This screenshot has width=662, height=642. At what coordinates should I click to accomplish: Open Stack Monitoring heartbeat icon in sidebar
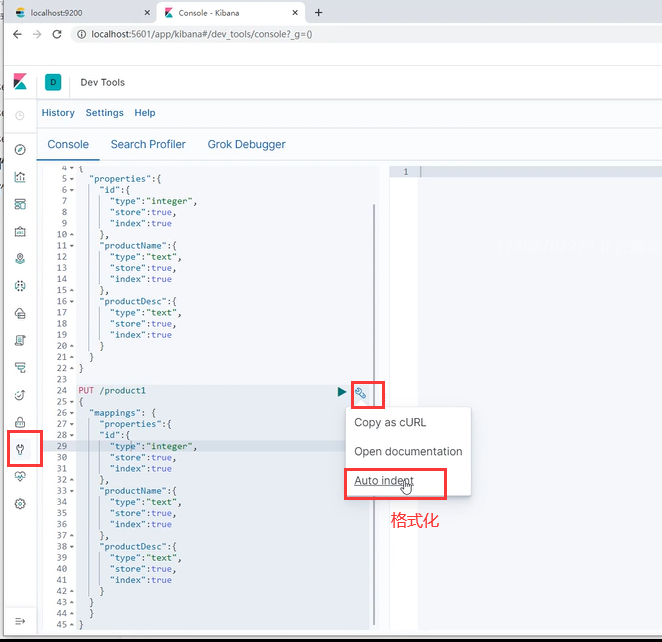(x=20, y=477)
